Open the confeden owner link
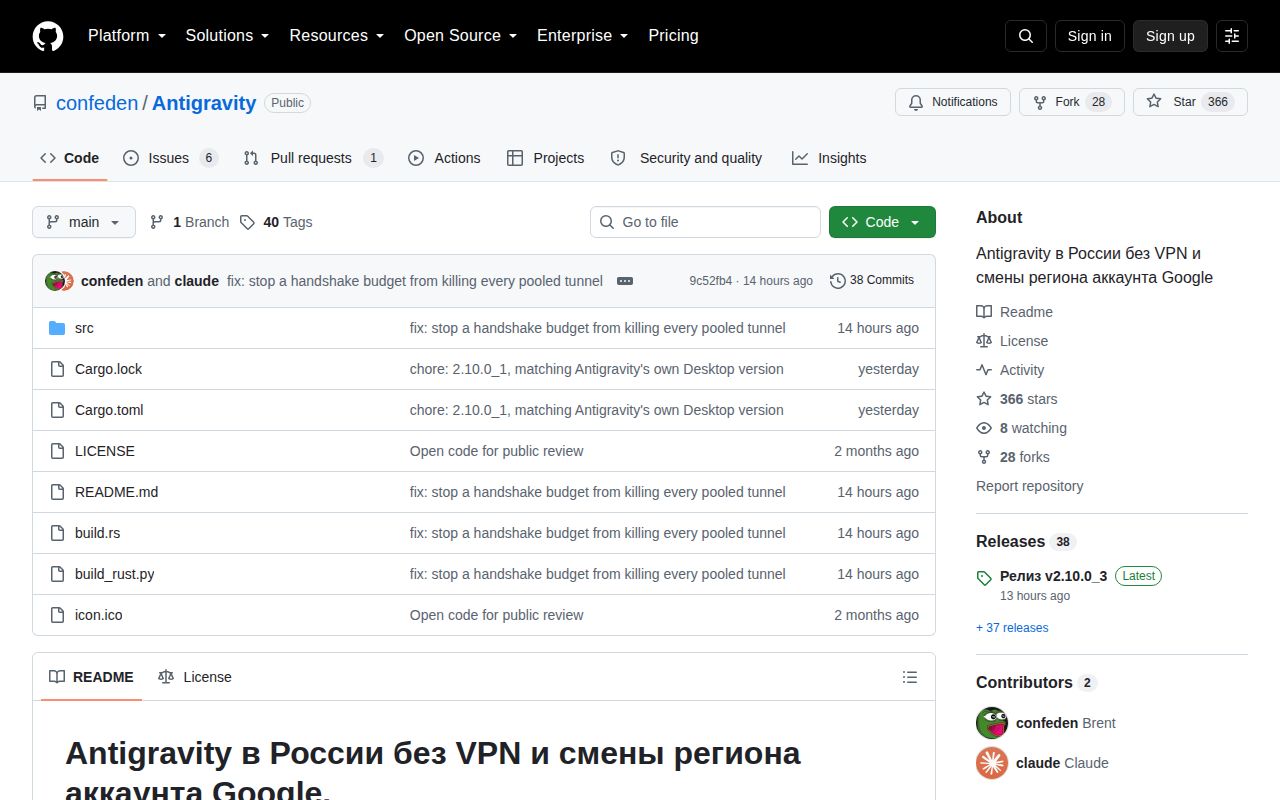Image resolution: width=1280 pixels, height=800 pixels. tap(97, 103)
